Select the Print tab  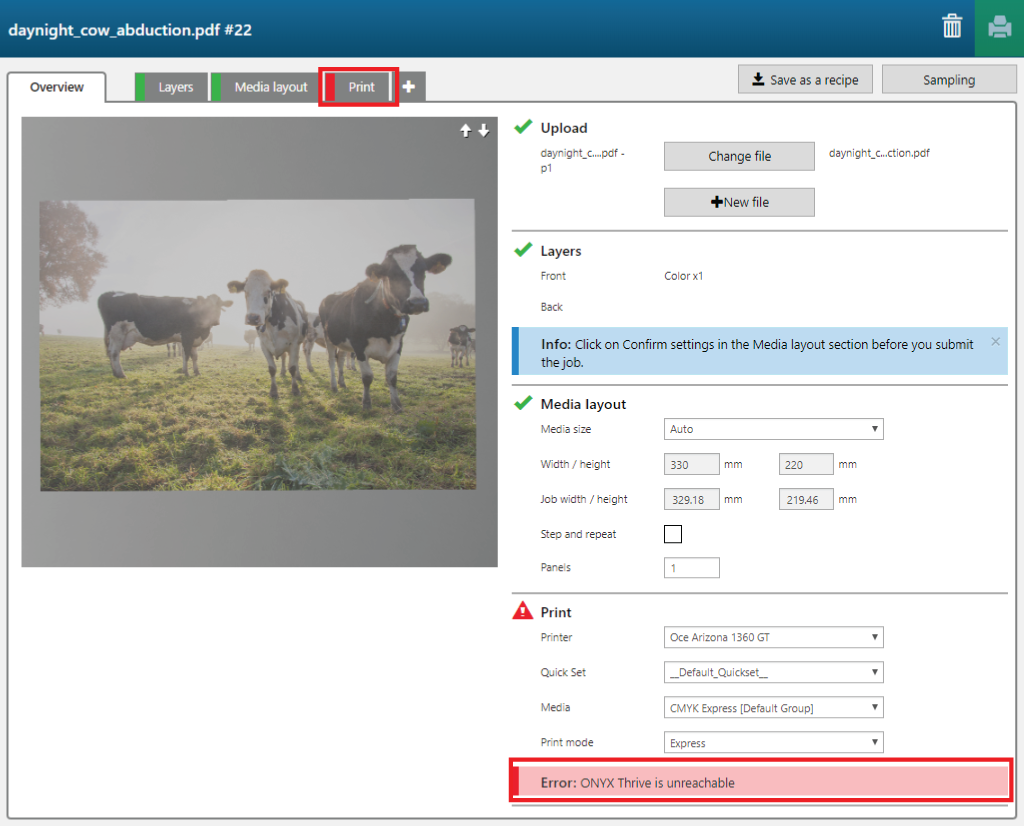(x=359, y=87)
